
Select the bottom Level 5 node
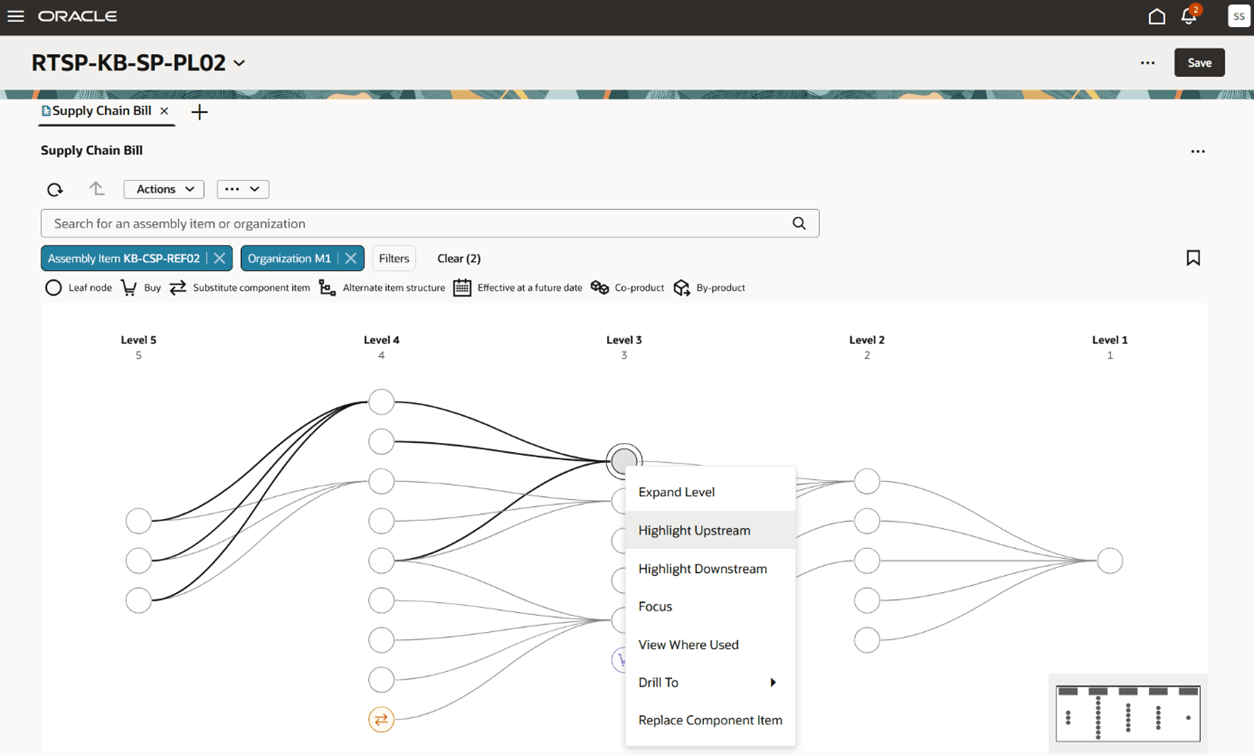138,600
